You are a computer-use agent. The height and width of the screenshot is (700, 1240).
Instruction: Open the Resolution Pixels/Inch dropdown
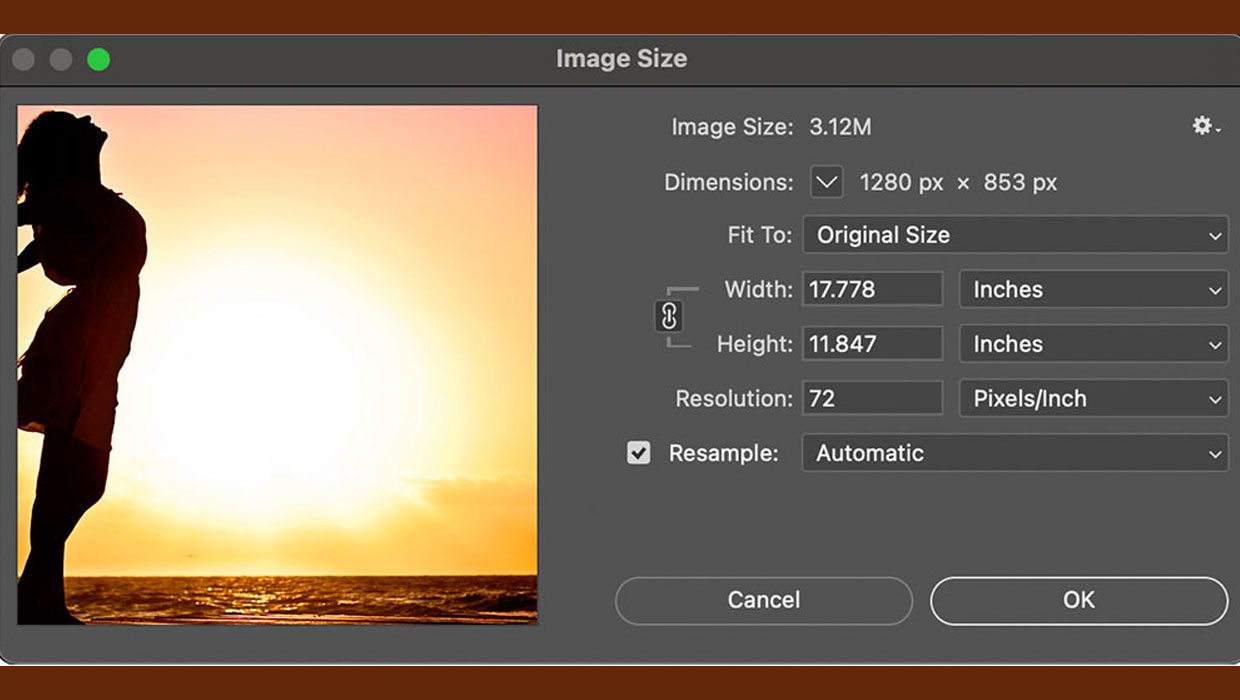[x=1093, y=398]
